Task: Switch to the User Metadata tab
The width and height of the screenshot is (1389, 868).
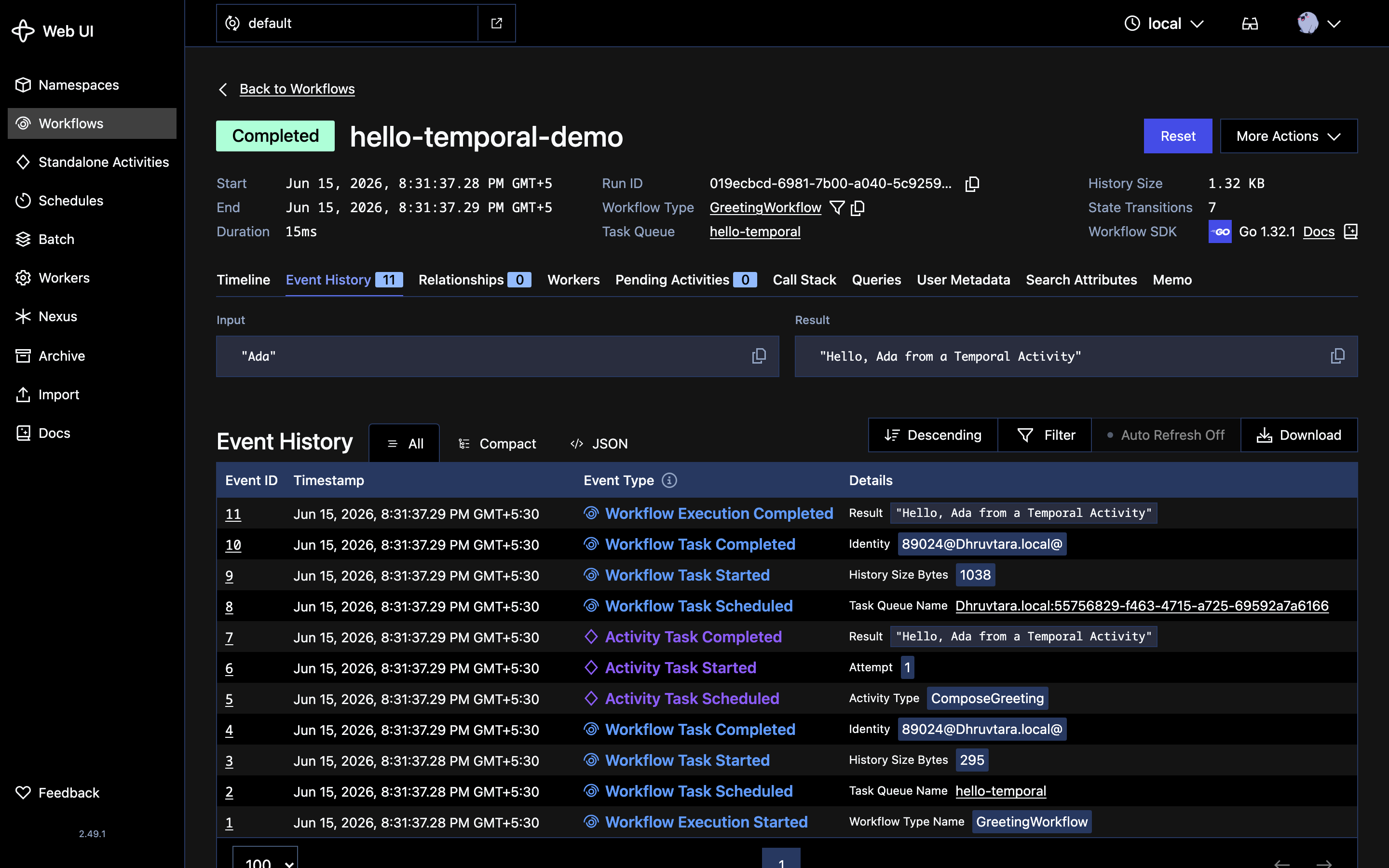Action: pyautogui.click(x=963, y=280)
